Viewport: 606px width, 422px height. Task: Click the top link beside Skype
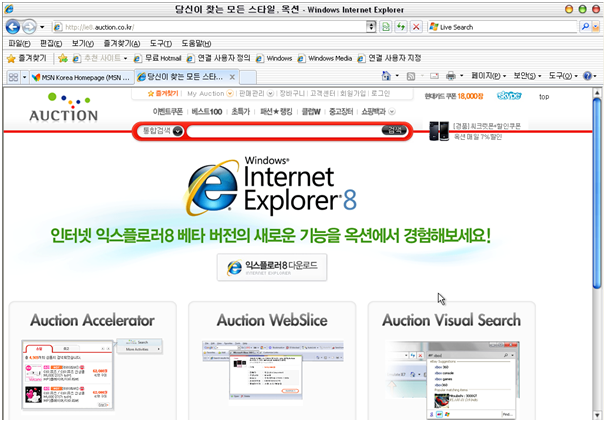[544, 97]
